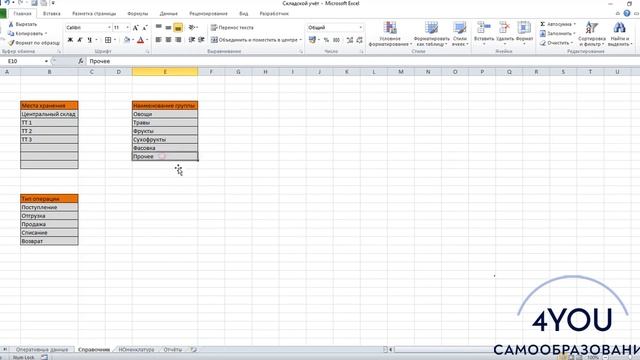This screenshot has width=640, height=360.
Task: Select cell containing Сухофрукты
Action: [165, 140]
